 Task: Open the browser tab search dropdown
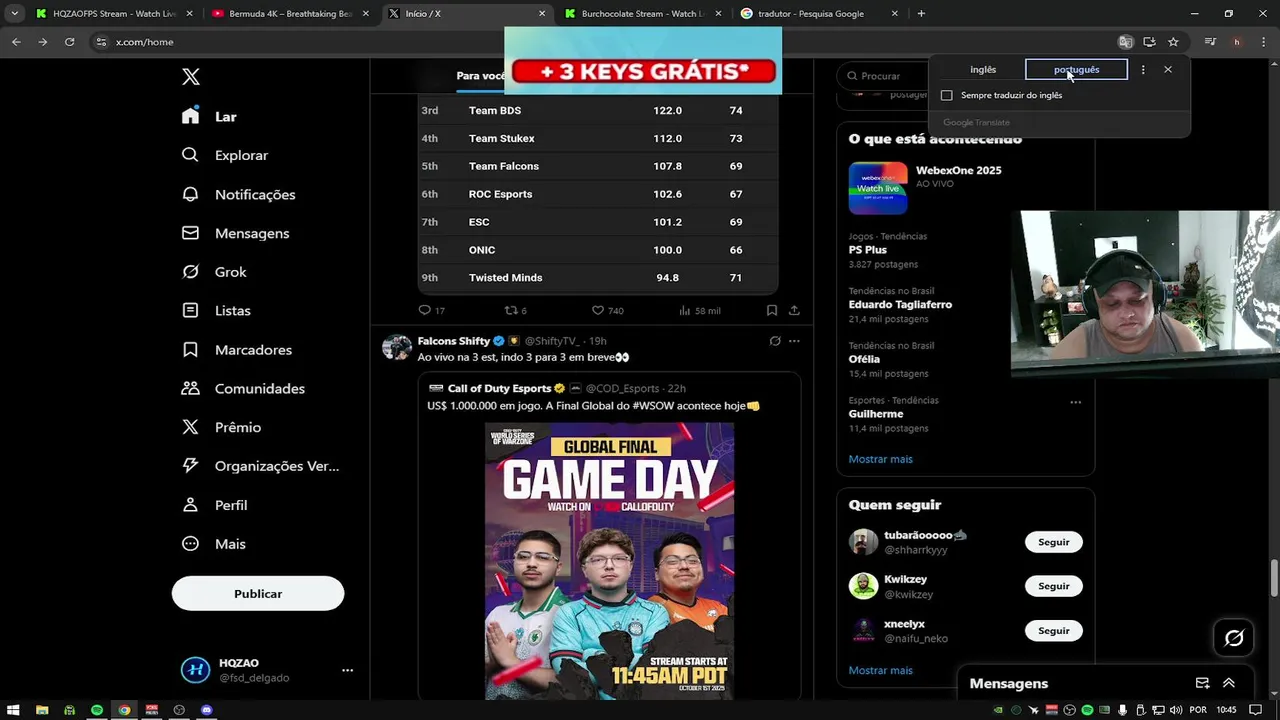[14, 14]
